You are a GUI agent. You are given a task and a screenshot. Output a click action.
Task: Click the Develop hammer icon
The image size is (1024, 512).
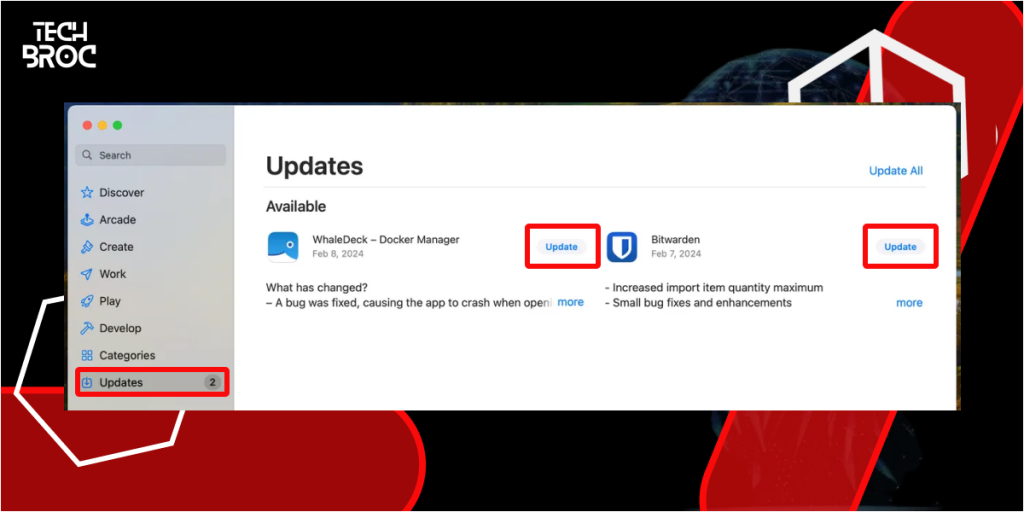pyautogui.click(x=87, y=328)
